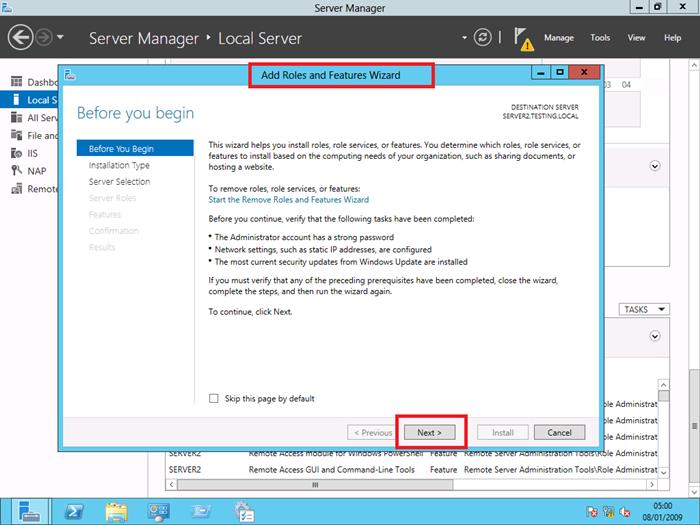Open the dropdown arrow left of refresh
This screenshot has height=525, width=700.
point(464,38)
